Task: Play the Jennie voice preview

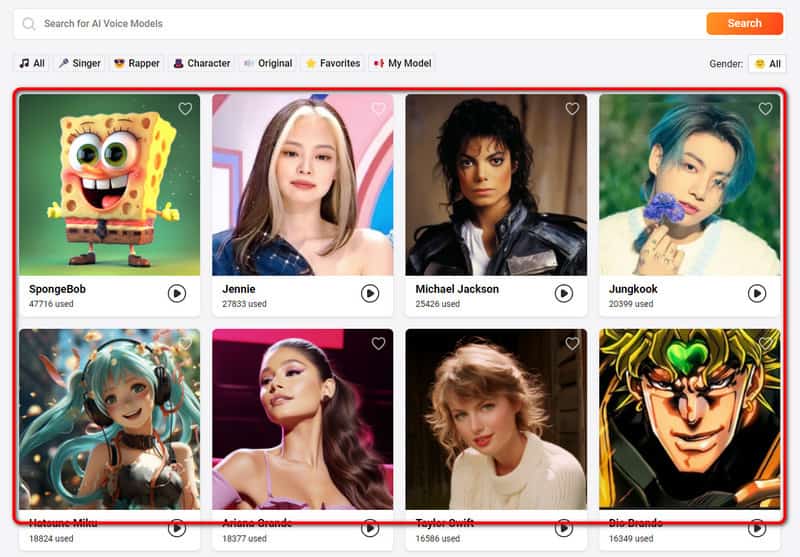Action: (370, 293)
